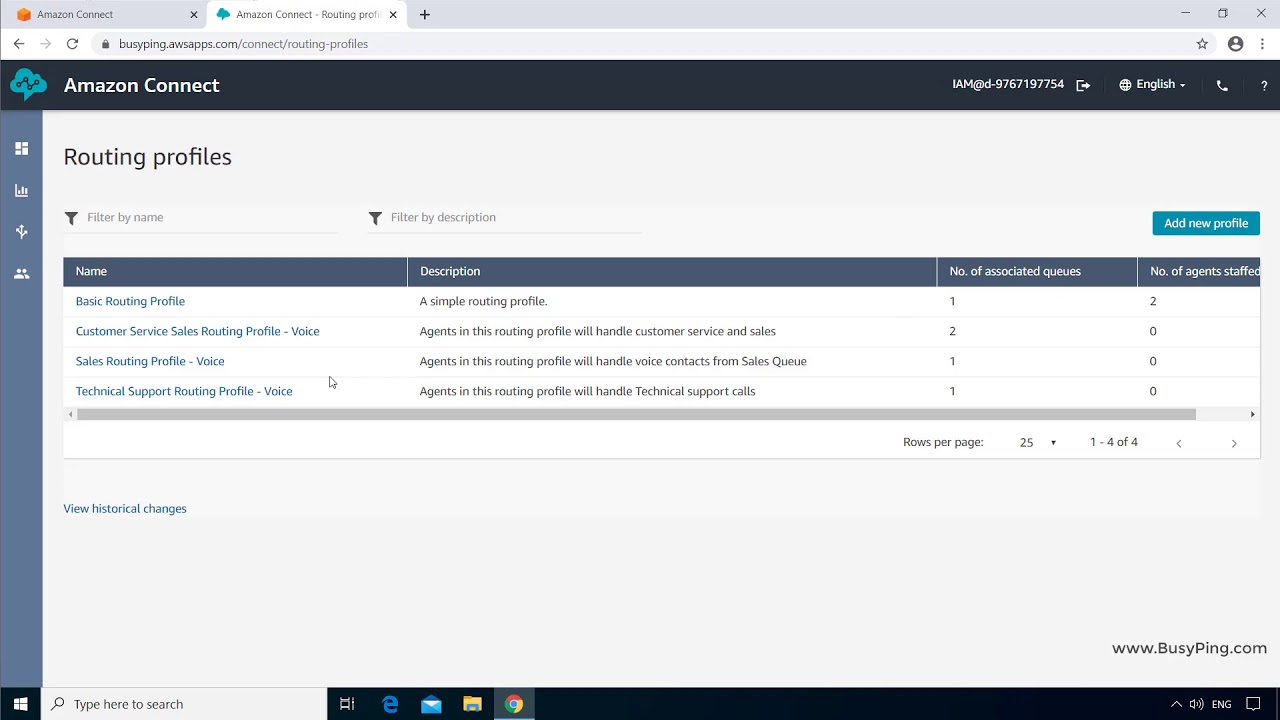Click the Chrome icon on the taskbar

click(513, 704)
